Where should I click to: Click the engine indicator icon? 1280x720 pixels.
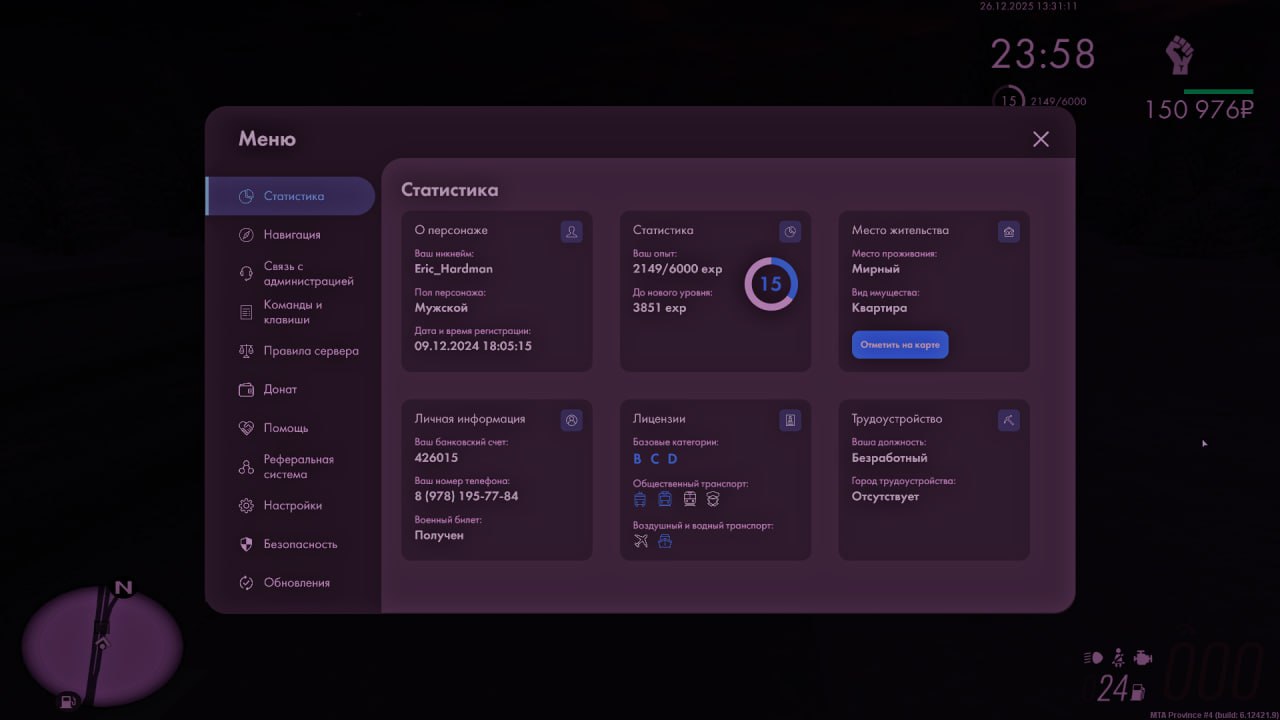tap(1144, 658)
